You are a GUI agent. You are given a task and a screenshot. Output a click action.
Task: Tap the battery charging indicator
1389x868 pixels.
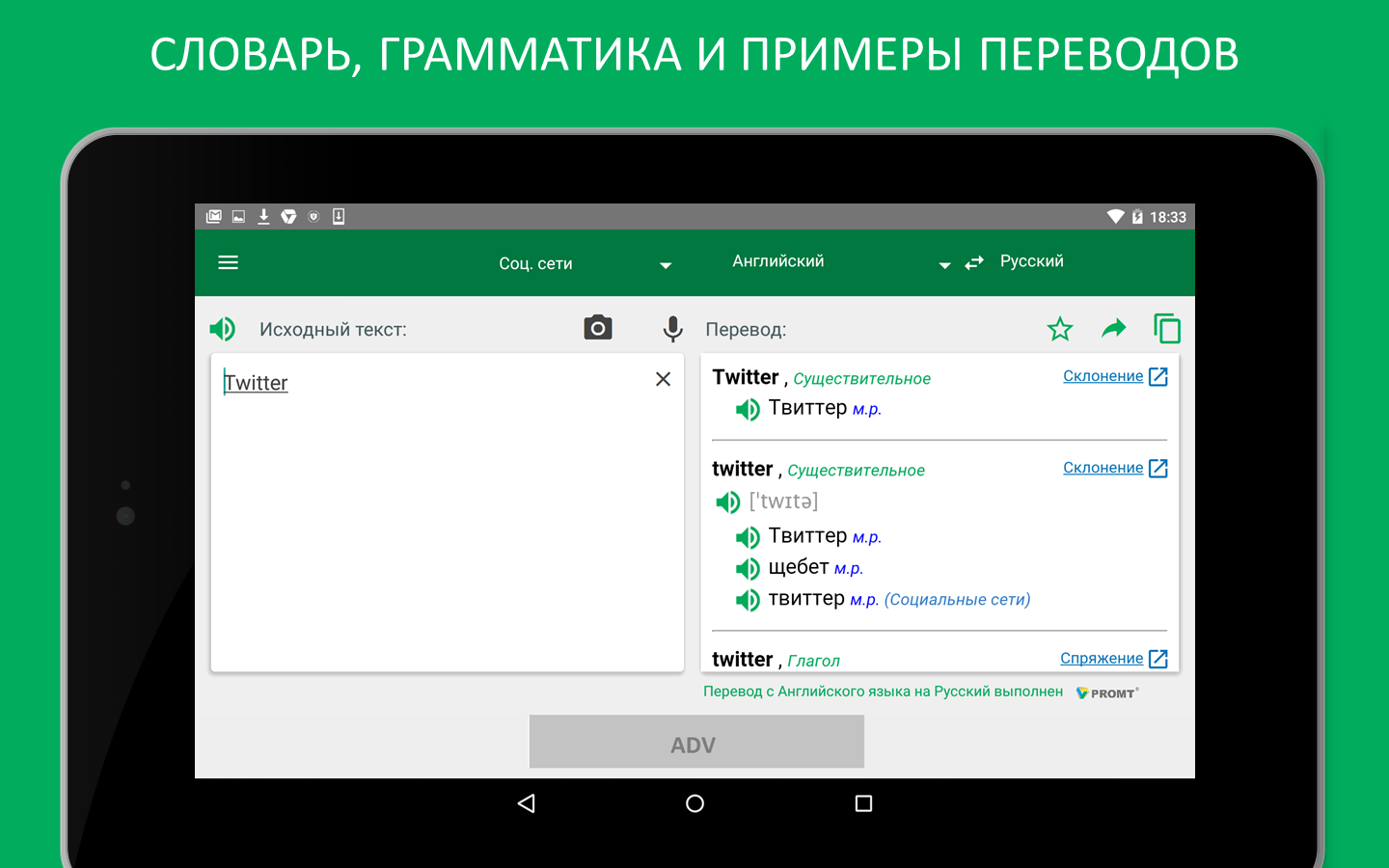1137,217
